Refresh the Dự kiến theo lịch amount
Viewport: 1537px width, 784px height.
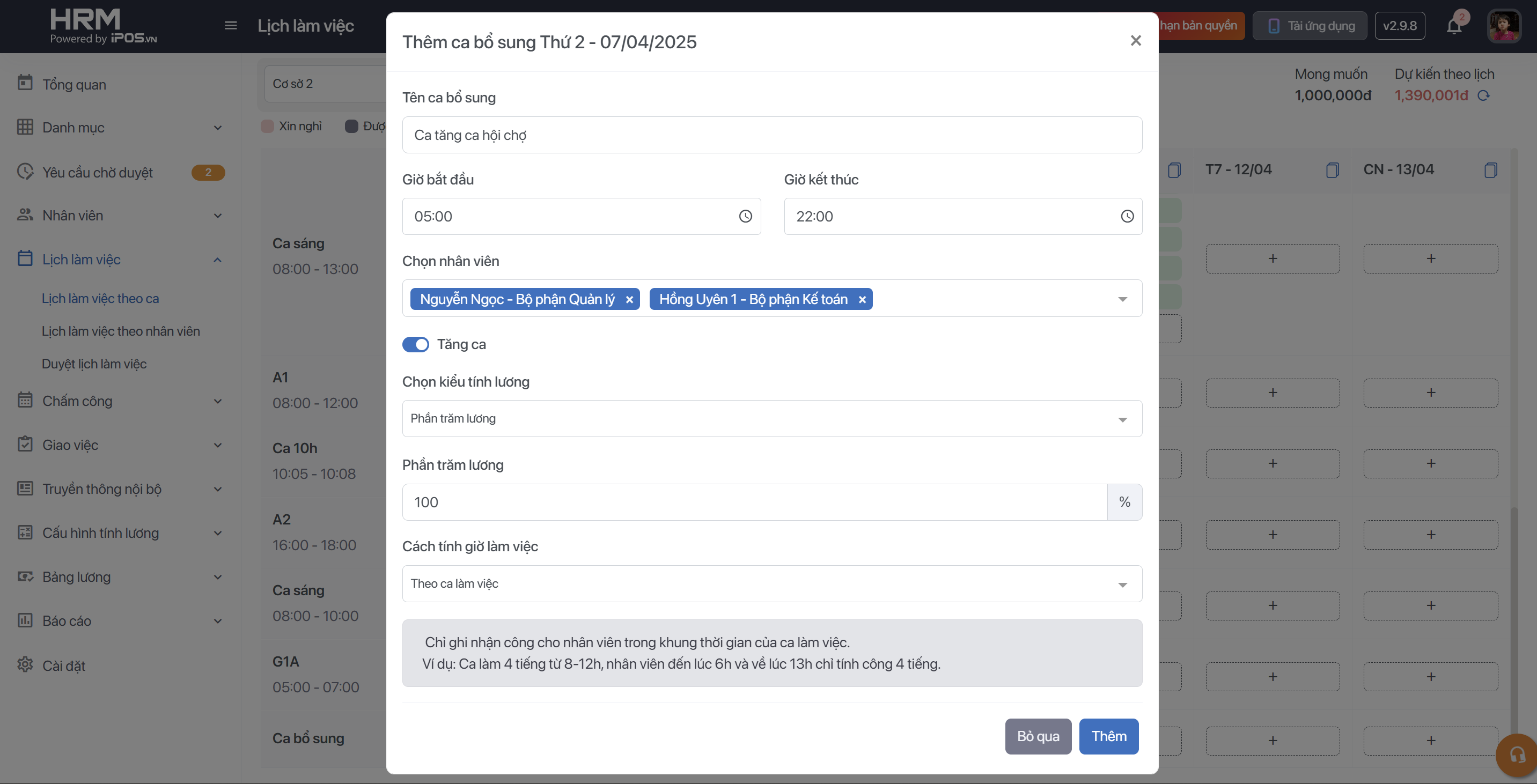point(1484,95)
